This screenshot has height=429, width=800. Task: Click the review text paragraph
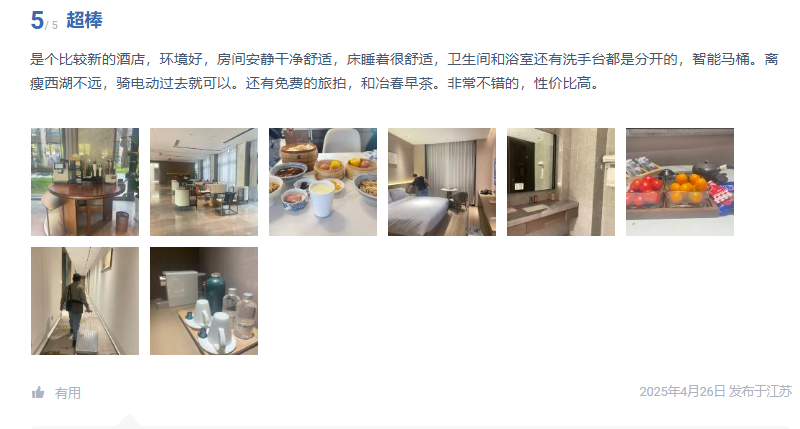click(x=404, y=71)
